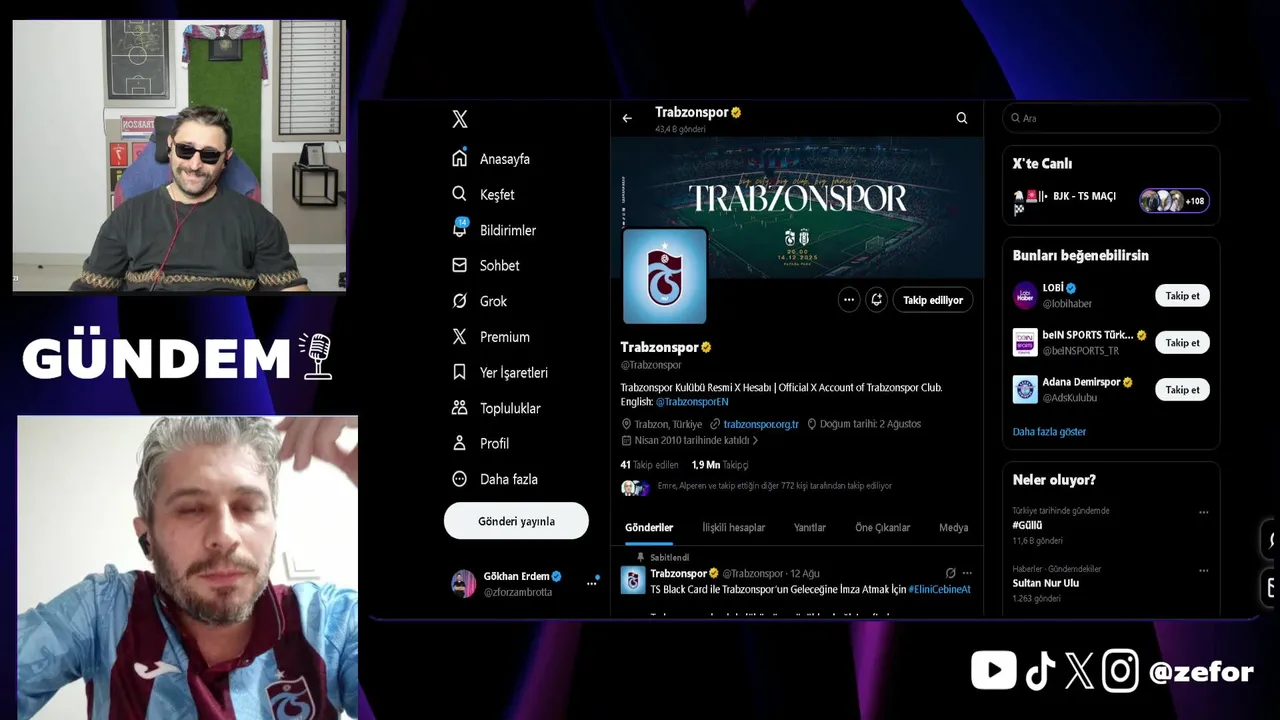The width and height of the screenshot is (1280, 720).
Task: Click Neler oluyor? heading
Action: (x=1054, y=480)
